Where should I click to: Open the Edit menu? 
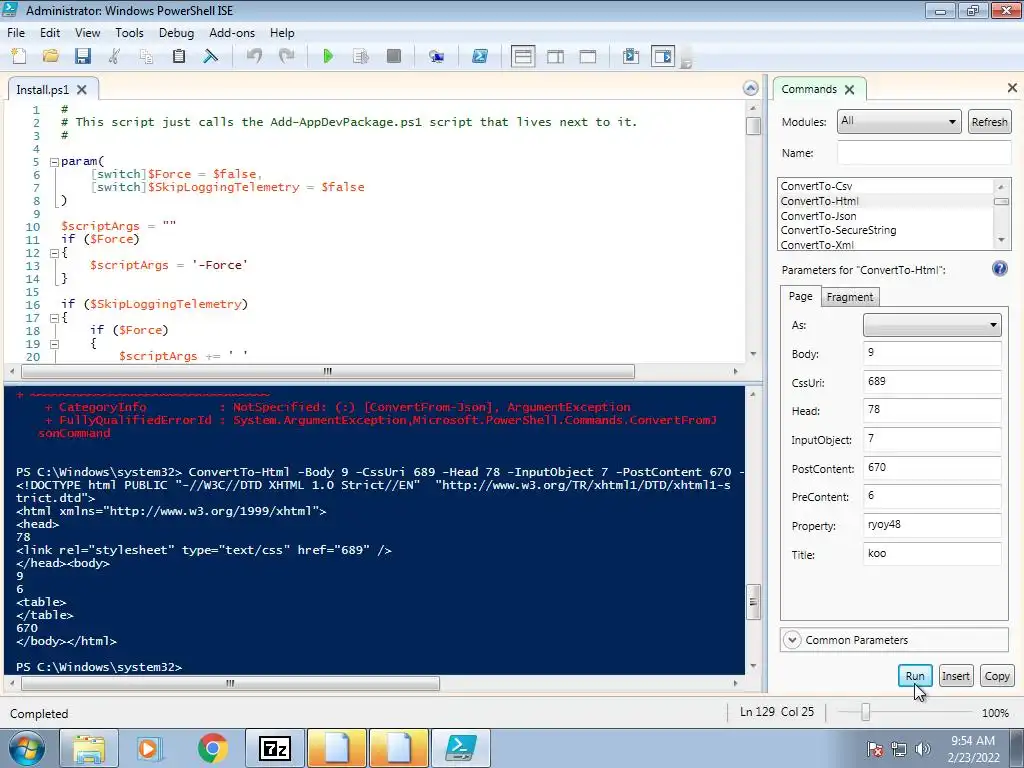[x=50, y=33]
